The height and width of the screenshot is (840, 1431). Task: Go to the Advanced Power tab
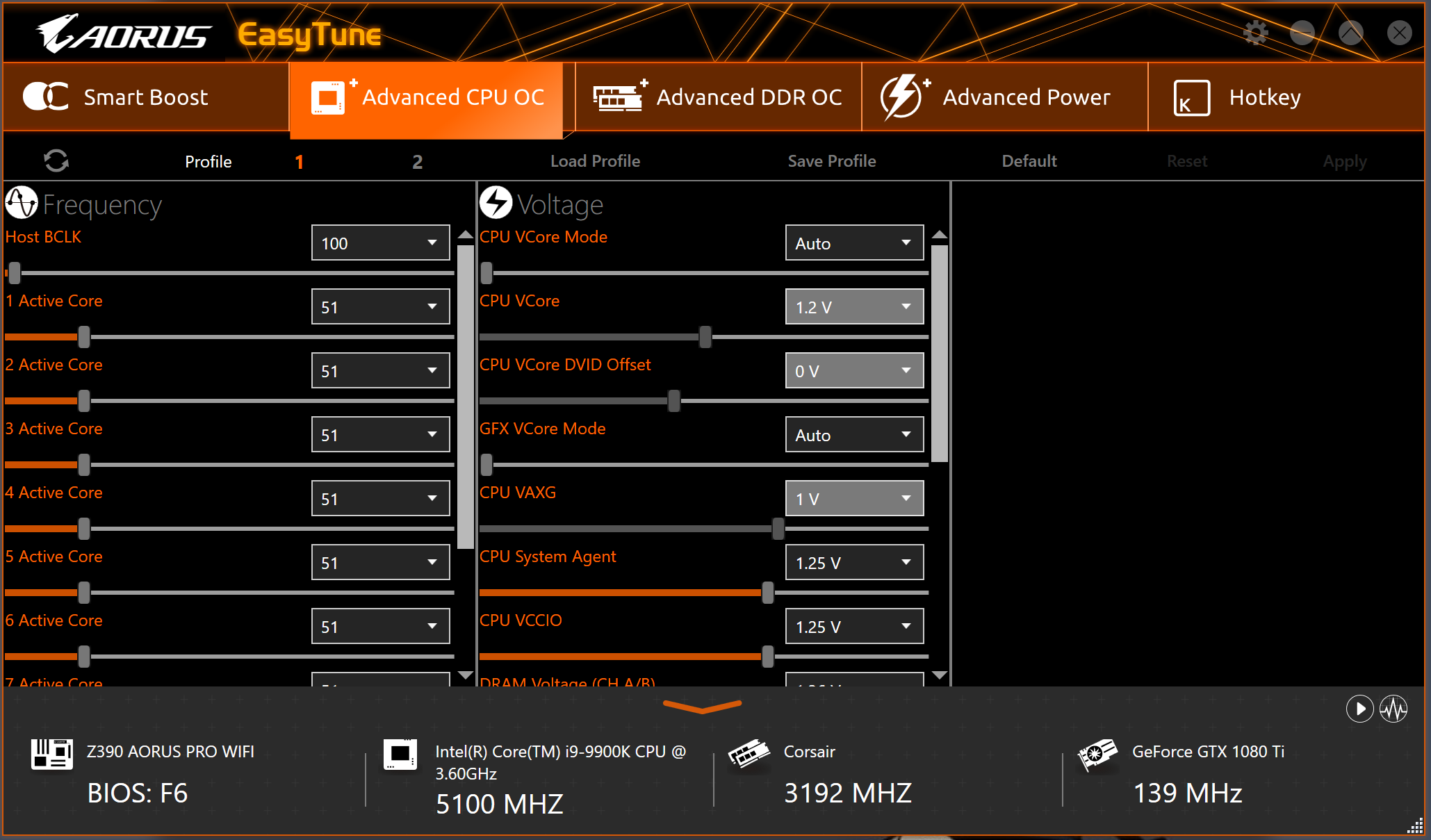1005,97
